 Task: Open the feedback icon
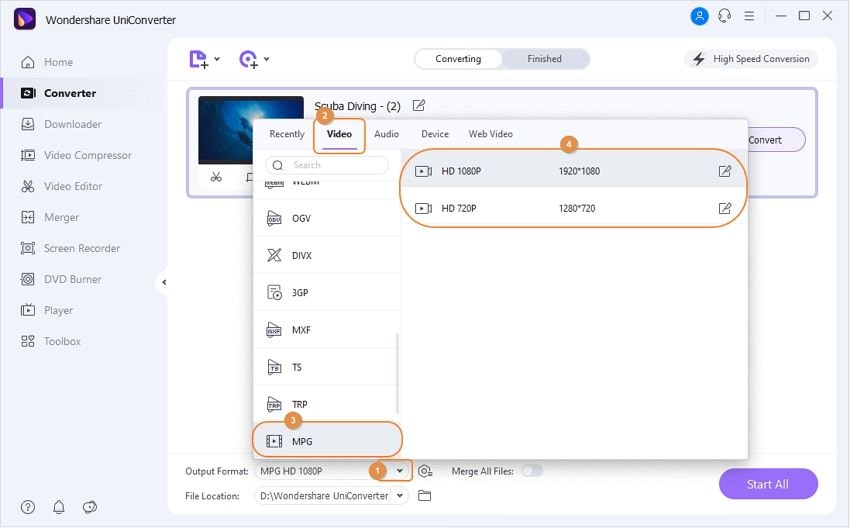point(89,507)
